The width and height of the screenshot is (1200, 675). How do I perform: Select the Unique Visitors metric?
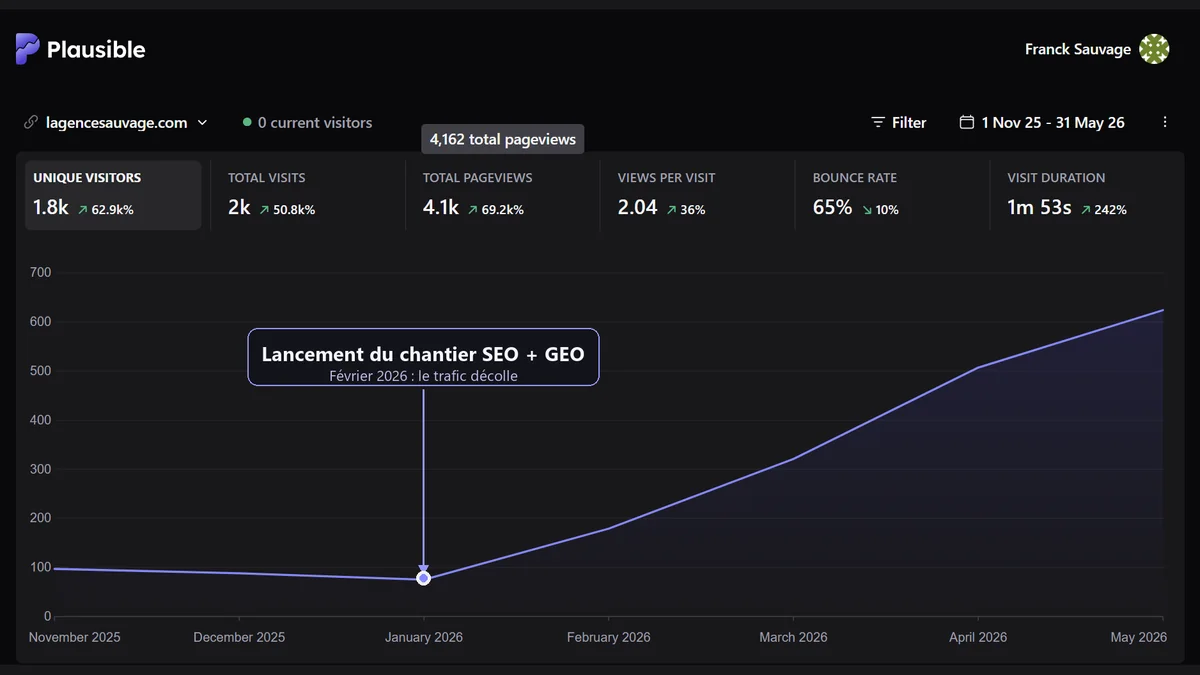click(x=113, y=195)
